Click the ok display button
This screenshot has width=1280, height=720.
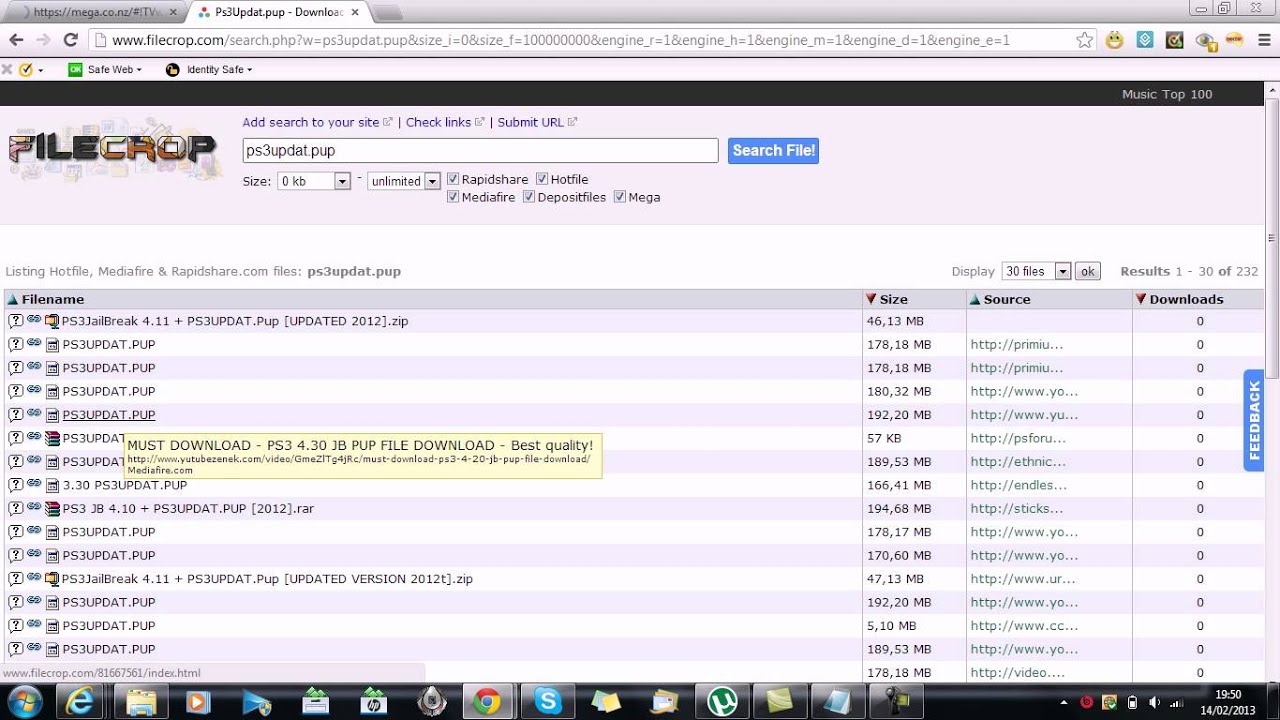point(1087,271)
